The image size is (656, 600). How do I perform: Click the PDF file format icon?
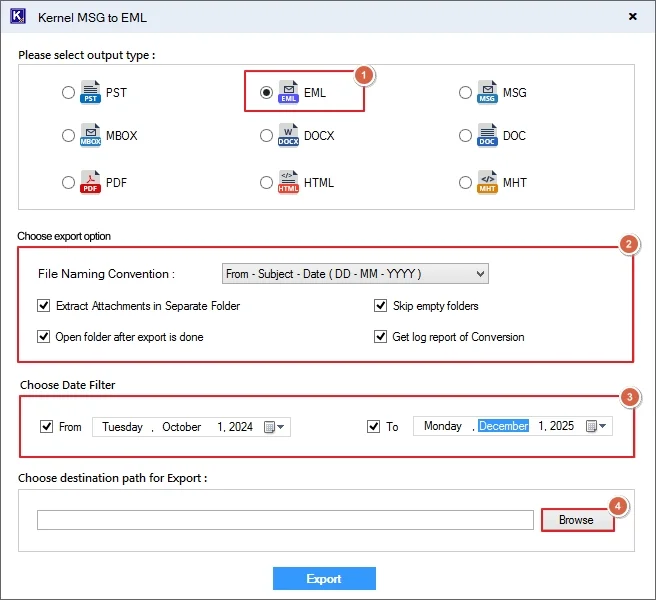coord(90,182)
